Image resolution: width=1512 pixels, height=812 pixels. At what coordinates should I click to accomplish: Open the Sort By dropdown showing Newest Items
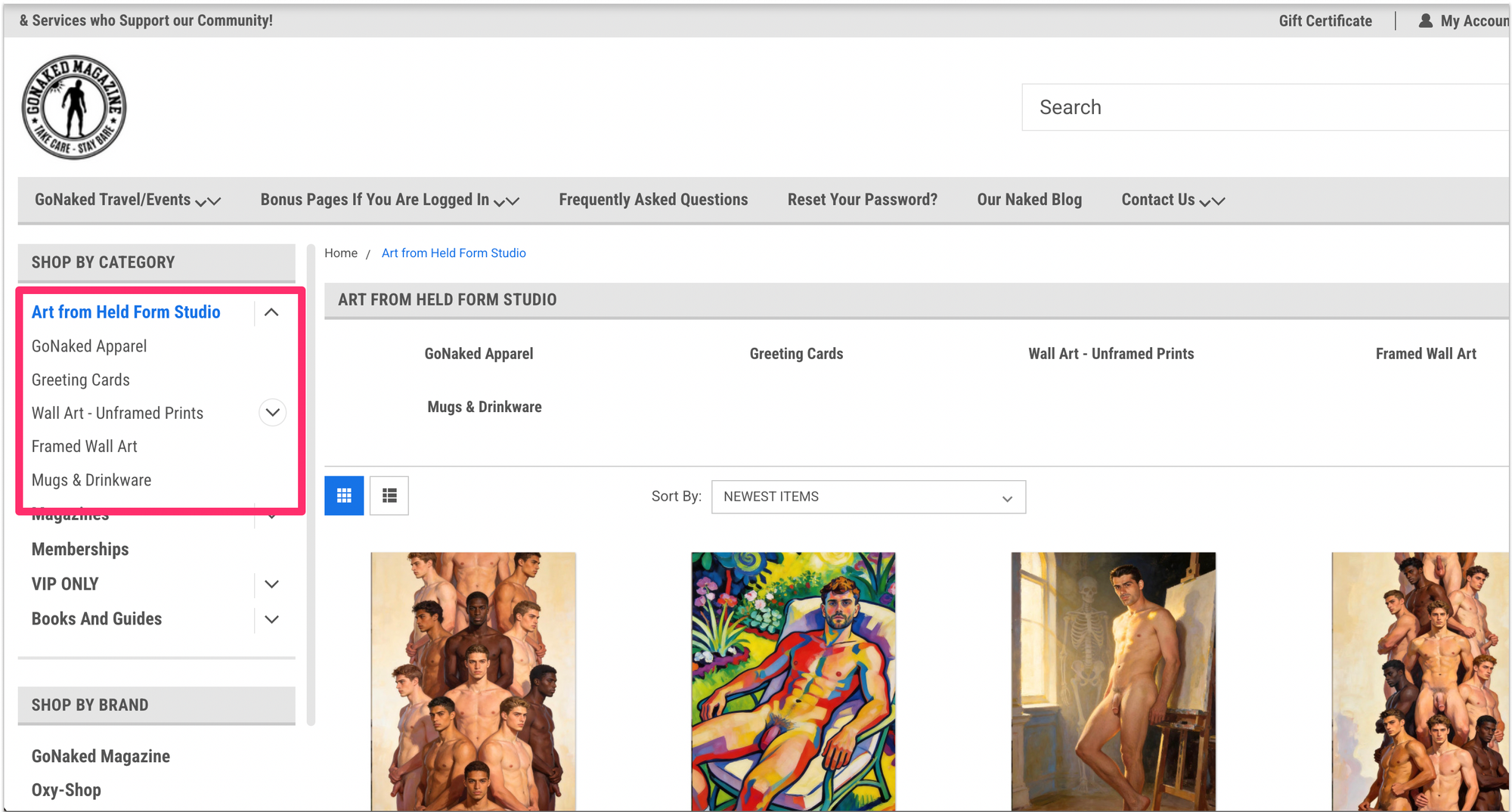coord(869,497)
